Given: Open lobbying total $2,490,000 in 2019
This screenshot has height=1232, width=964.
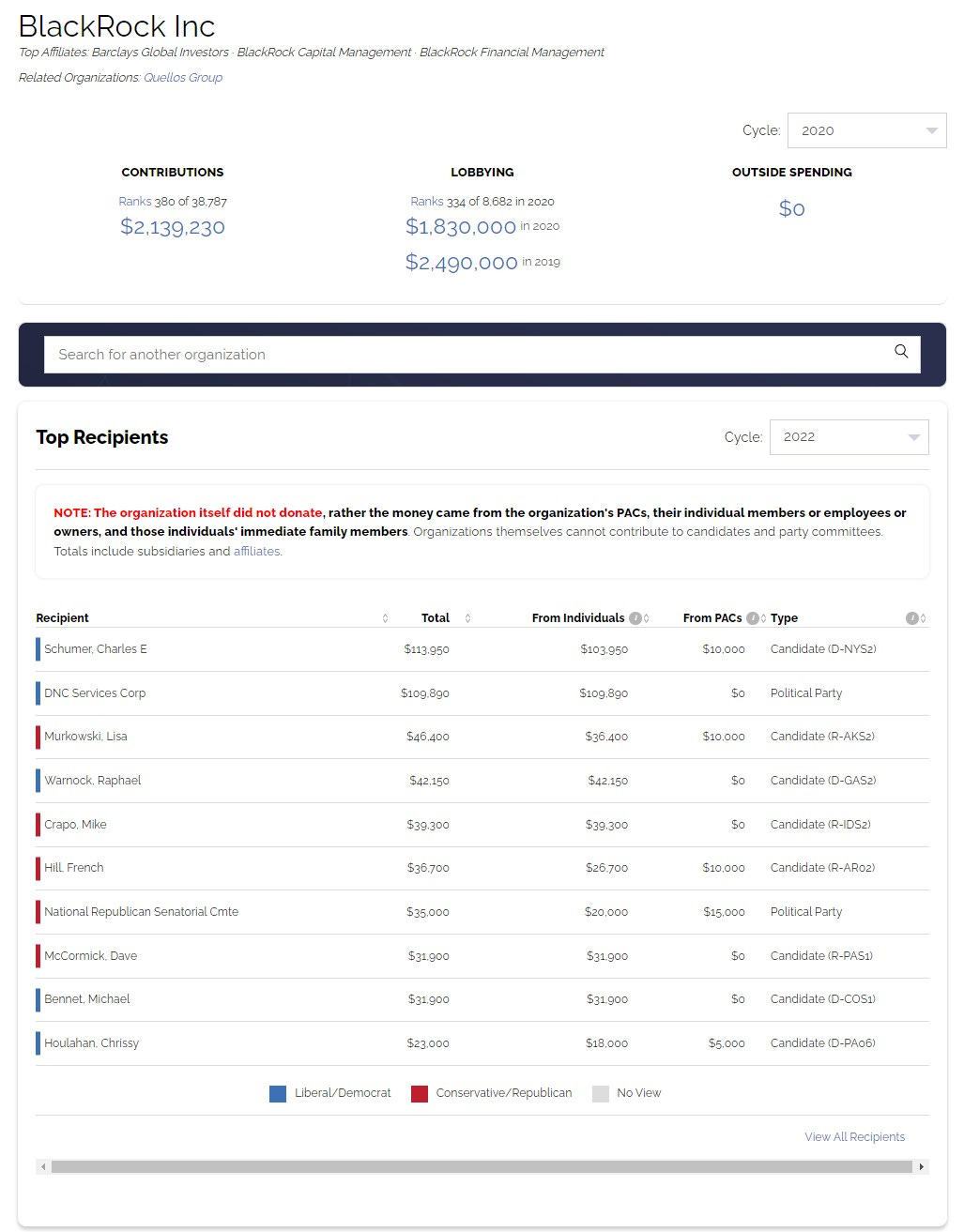Looking at the screenshot, I should [x=461, y=263].
